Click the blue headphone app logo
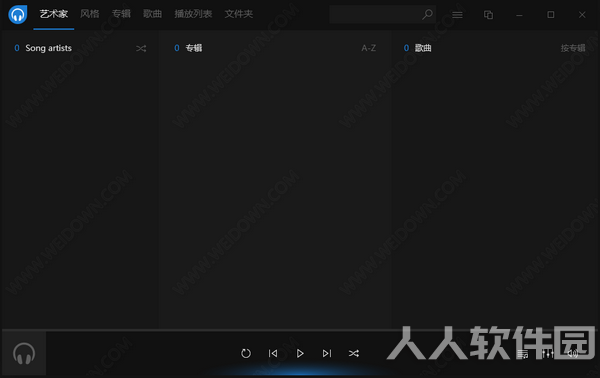 point(18,15)
